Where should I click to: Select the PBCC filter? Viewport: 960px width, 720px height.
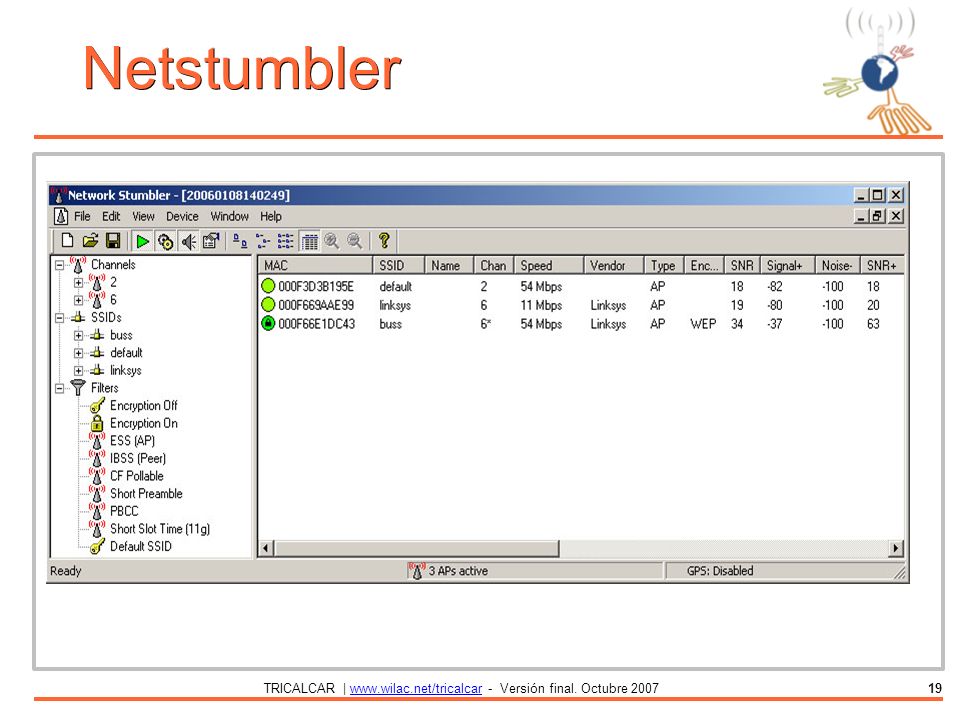click(x=124, y=511)
